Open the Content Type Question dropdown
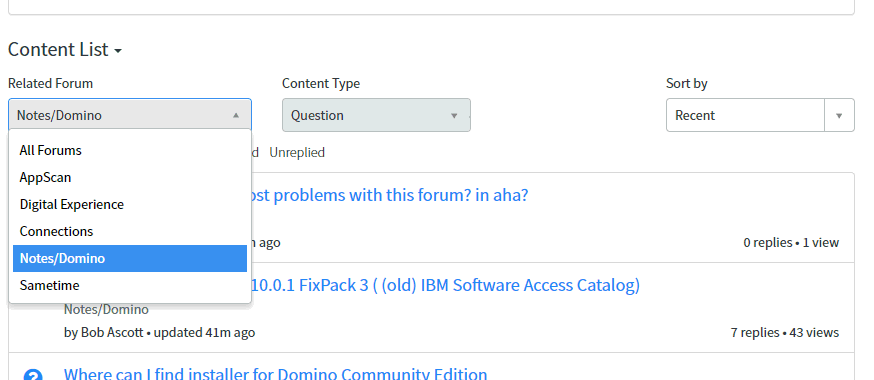 tap(376, 115)
